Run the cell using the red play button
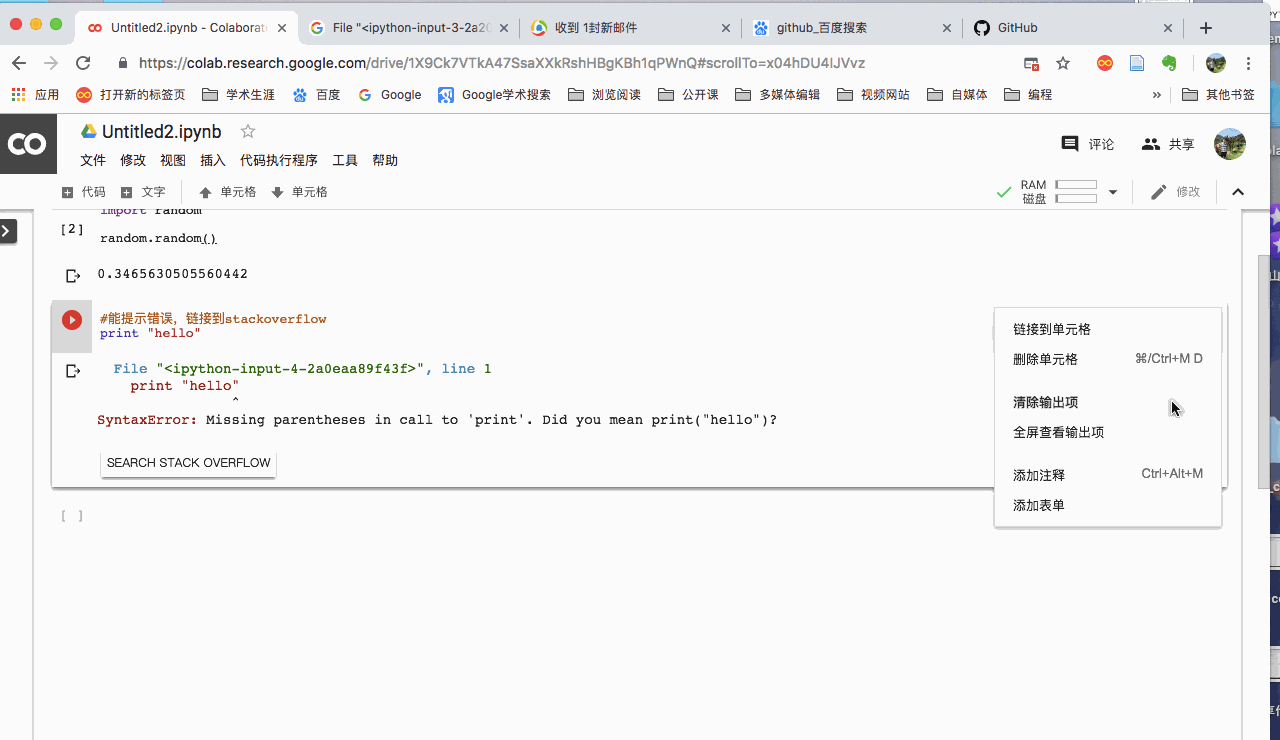This screenshot has height=740, width=1280. point(70,320)
